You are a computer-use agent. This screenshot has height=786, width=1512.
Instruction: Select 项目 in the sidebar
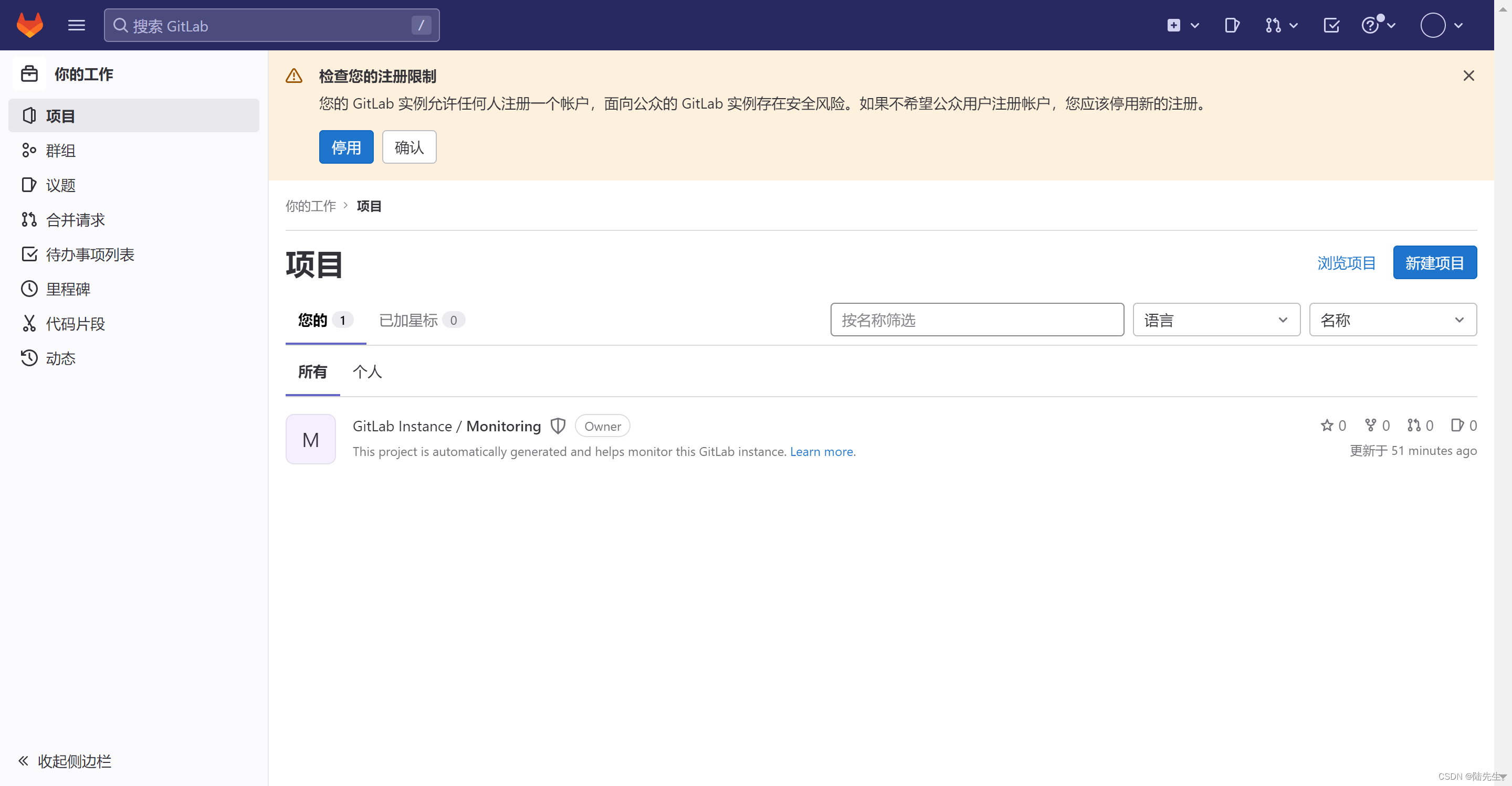(134, 115)
